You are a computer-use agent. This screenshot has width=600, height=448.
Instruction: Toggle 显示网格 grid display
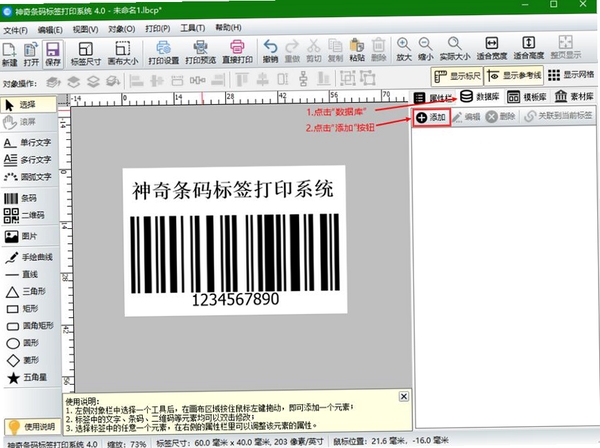pos(571,75)
